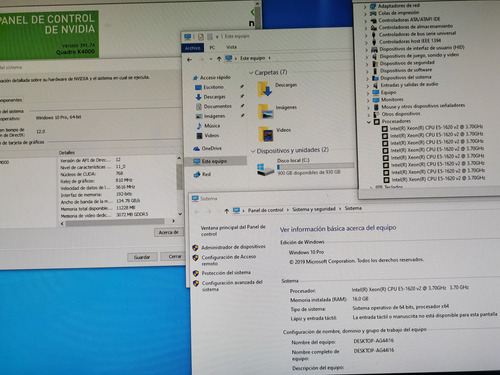Click the Procesadores category icon

[x=377, y=122]
